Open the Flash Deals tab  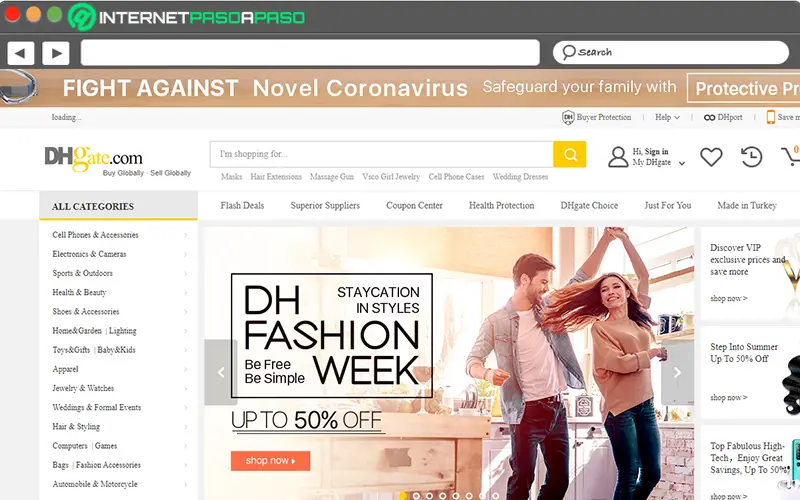(242, 206)
